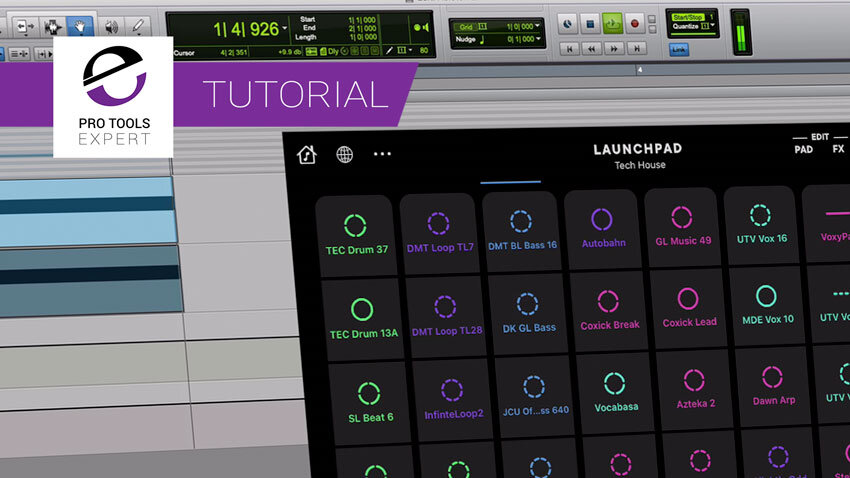Click the Rewind transport button
Screen dimensions: 850x478
click(x=591, y=49)
